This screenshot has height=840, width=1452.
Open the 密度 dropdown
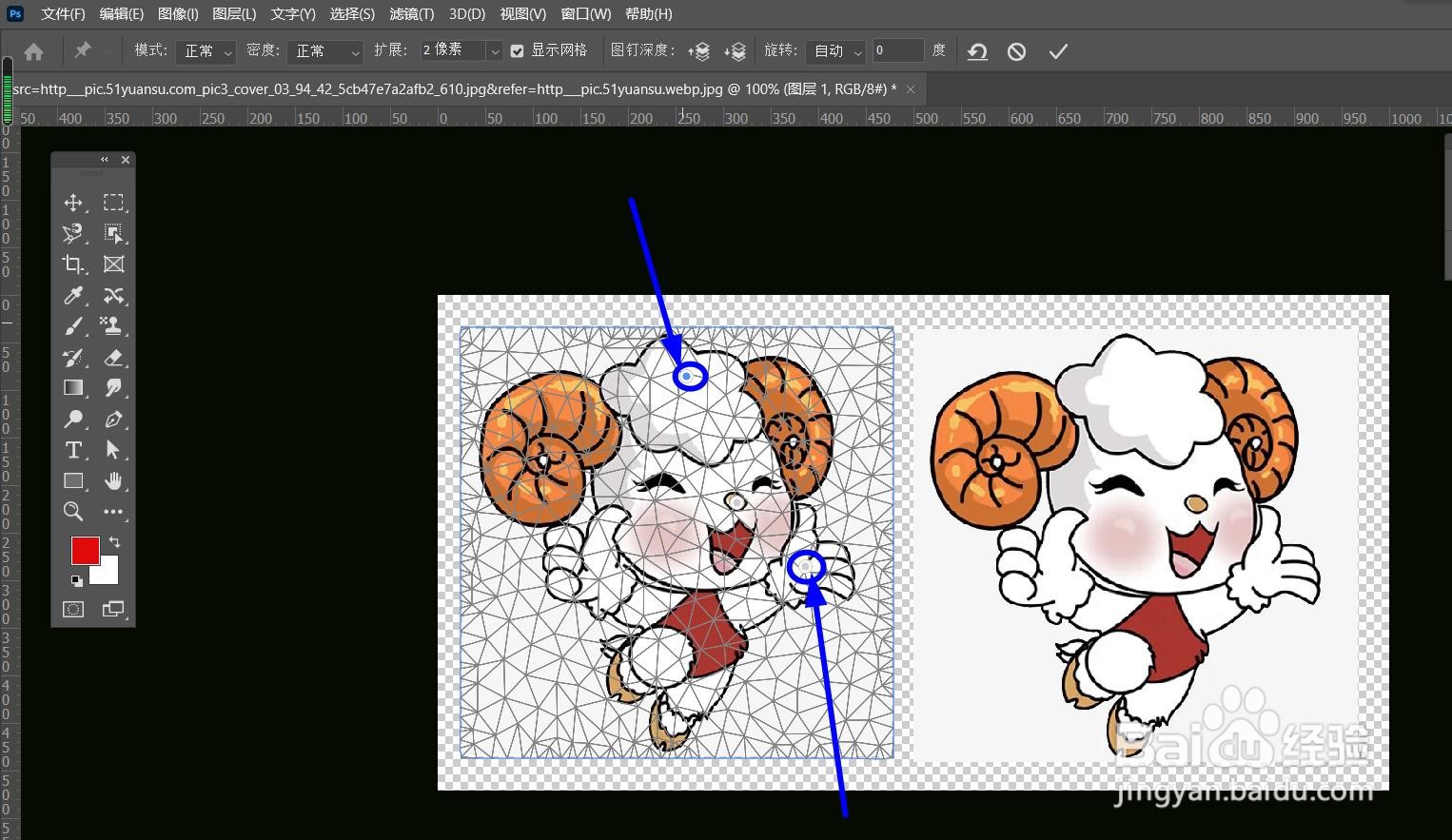[x=325, y=51]
